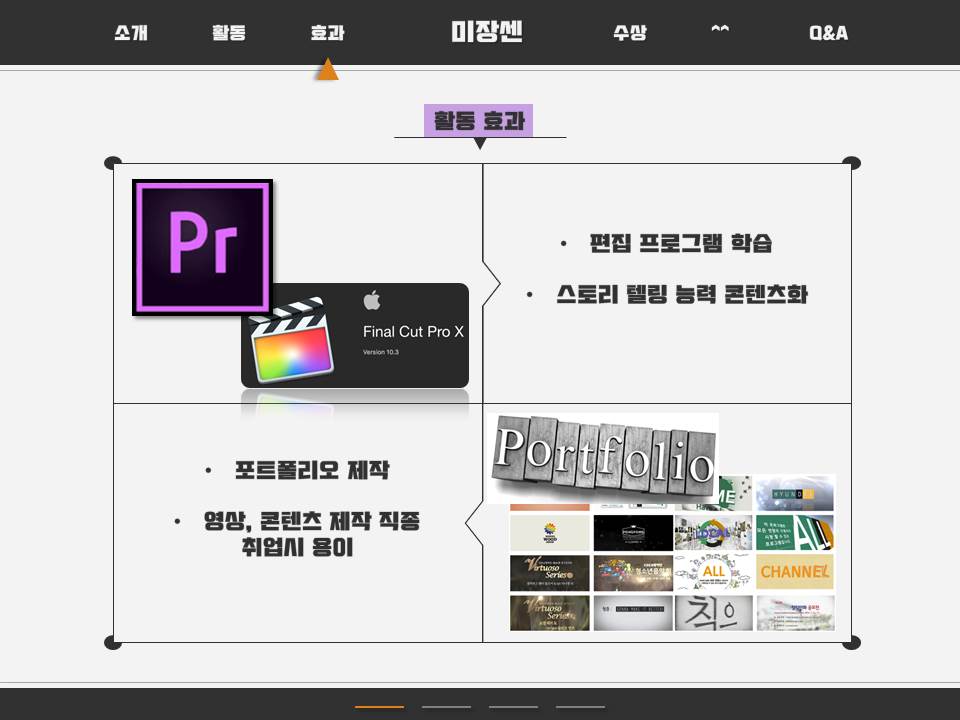Open the ALL cloud-themed thumbnail
This screenshot has height=720, width=960.
[x=713, y=572]
